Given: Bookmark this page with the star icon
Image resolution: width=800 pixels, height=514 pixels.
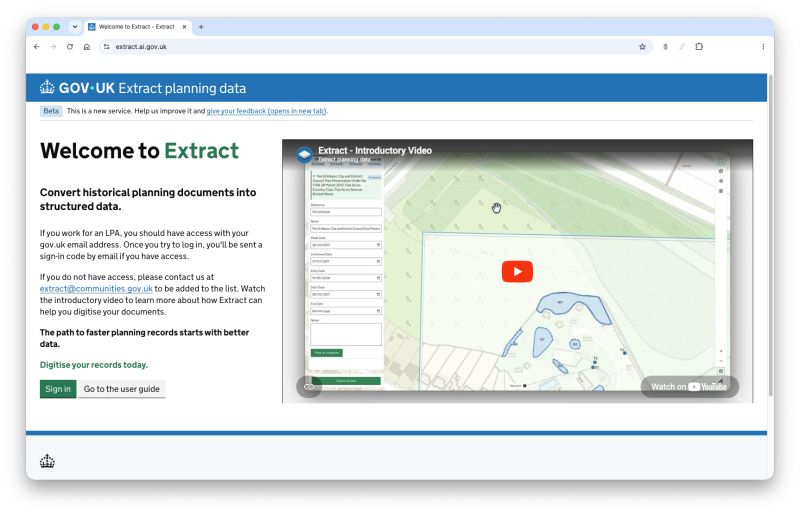Looking at the screenshot, I should pyautogui.click(x=642, y=46).
